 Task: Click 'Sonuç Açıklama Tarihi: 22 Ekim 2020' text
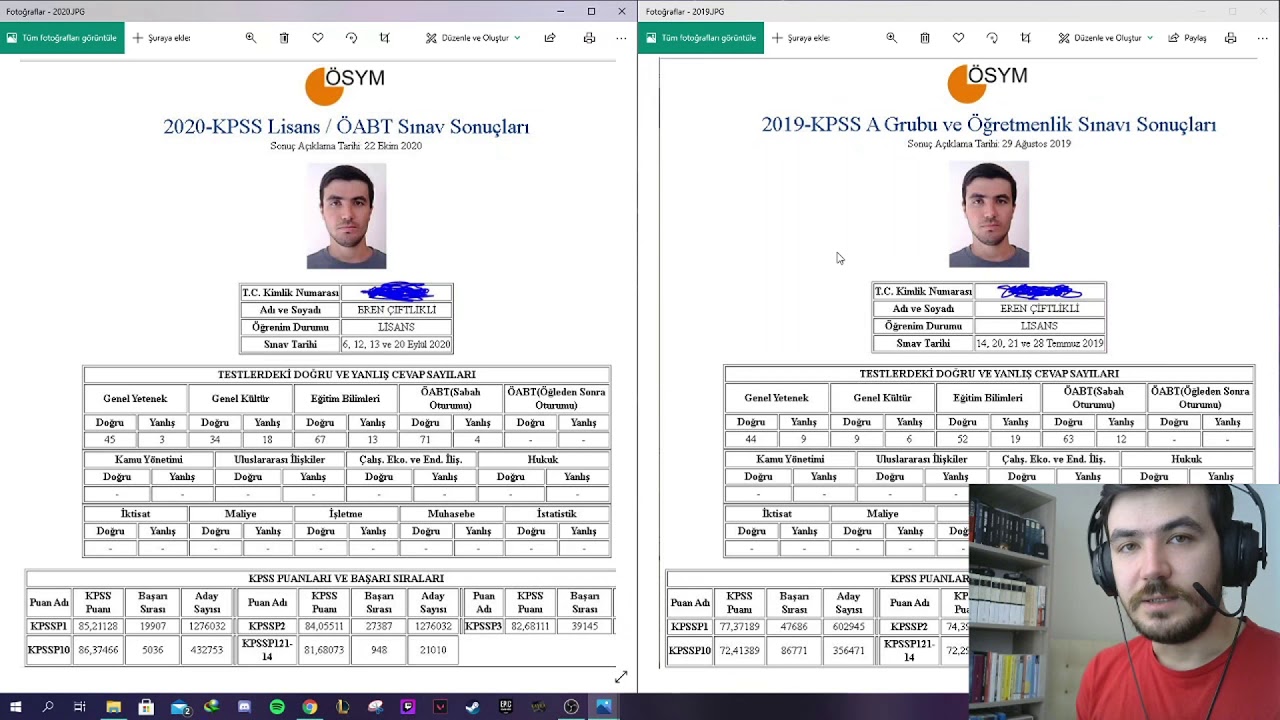pyautogui.click(x=346, y=146)
